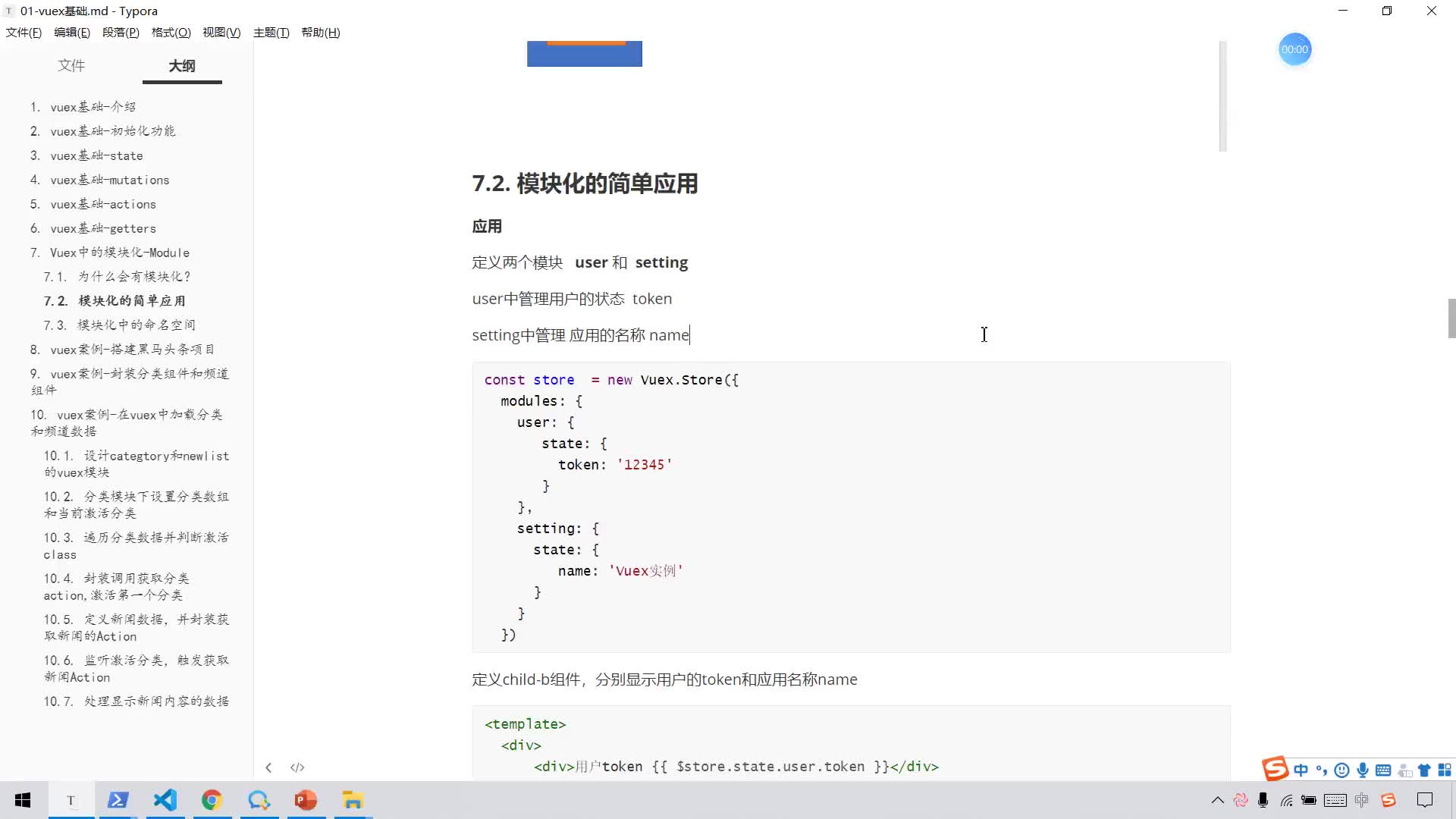Click the tray microphone icon
1456x819 pixels.
coord(1263,800)
